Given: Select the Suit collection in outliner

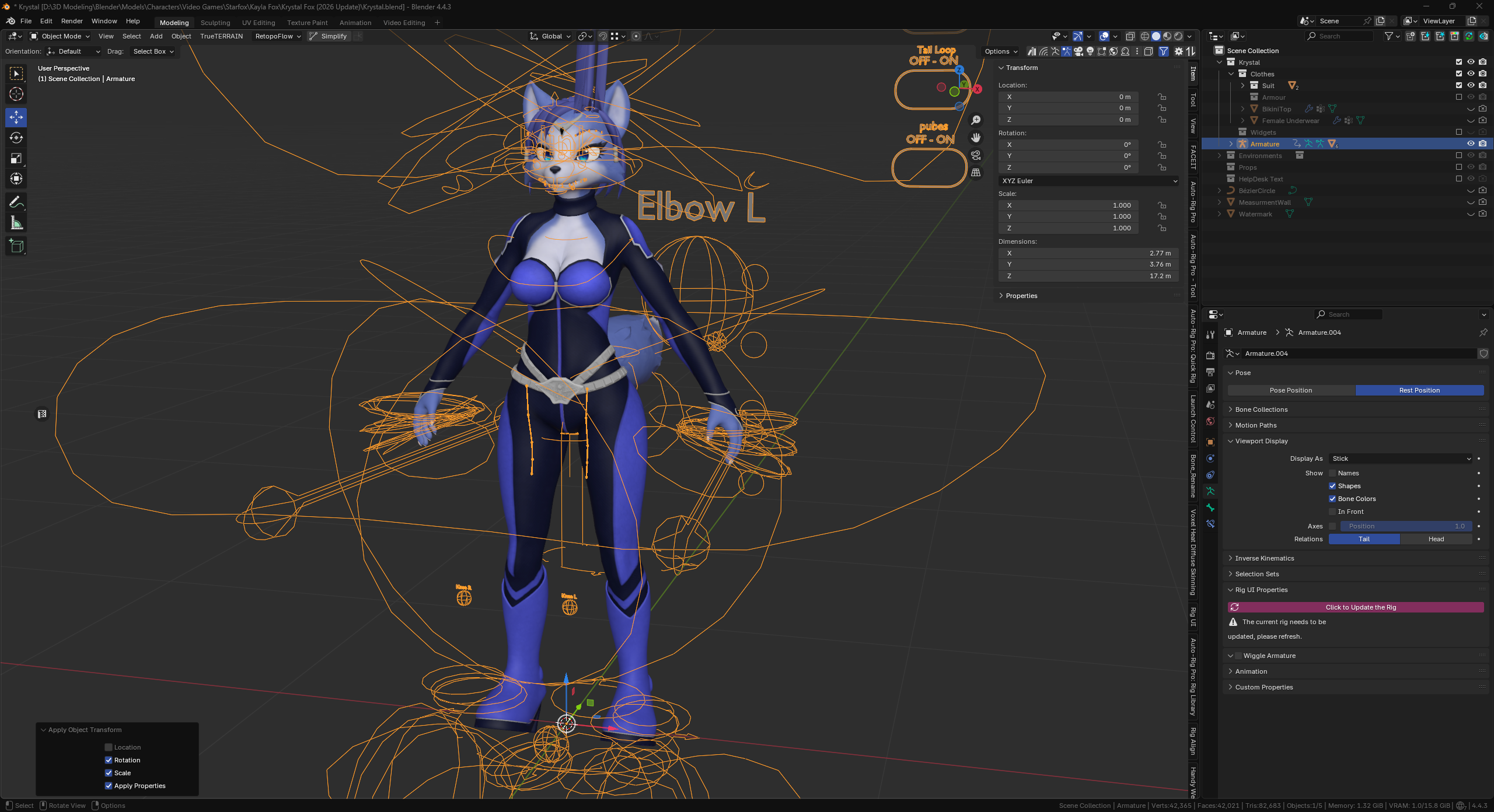Looking at the screenshot, I should coord(1268,86).
